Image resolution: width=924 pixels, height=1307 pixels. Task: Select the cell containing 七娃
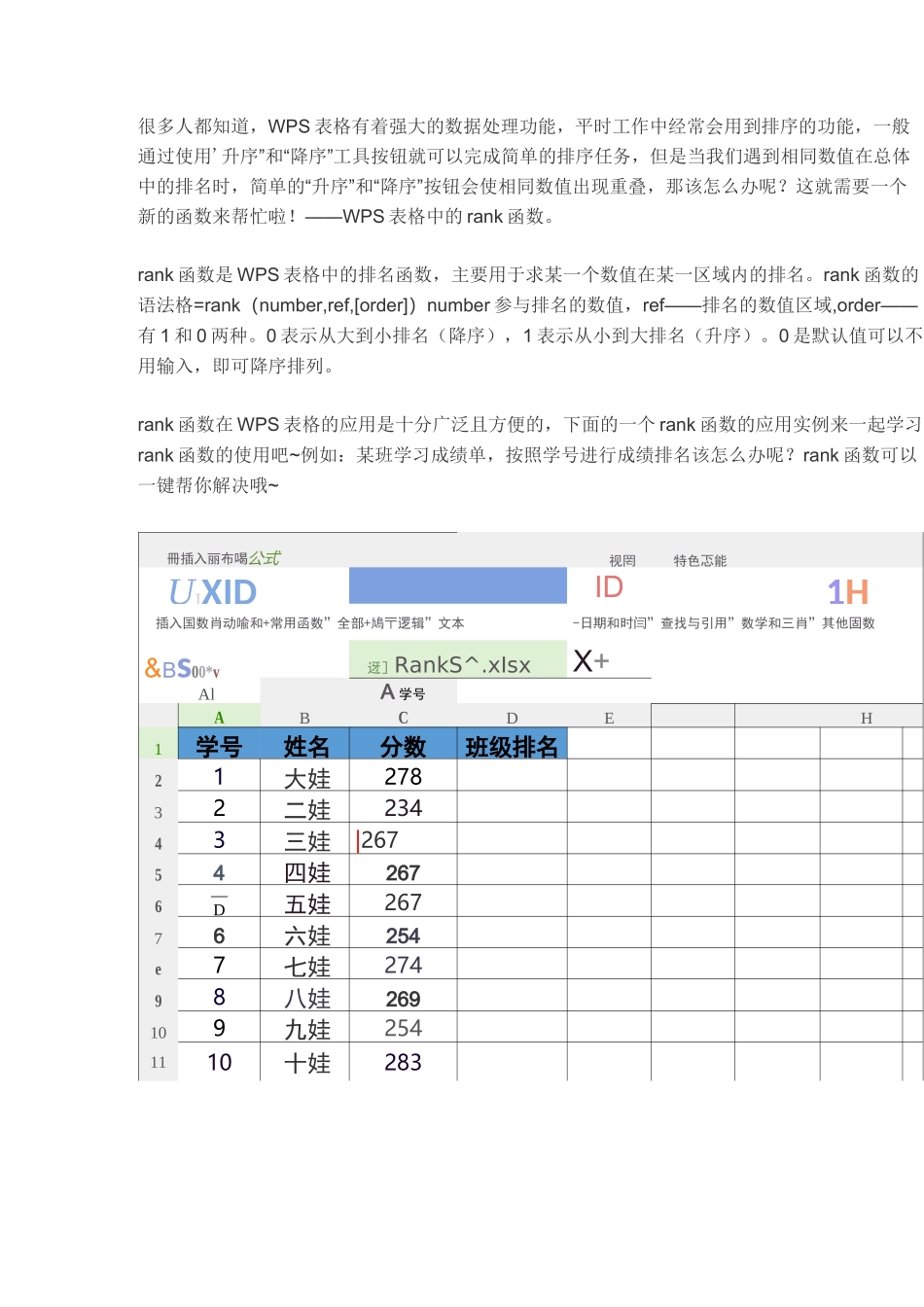click(305, 966)
